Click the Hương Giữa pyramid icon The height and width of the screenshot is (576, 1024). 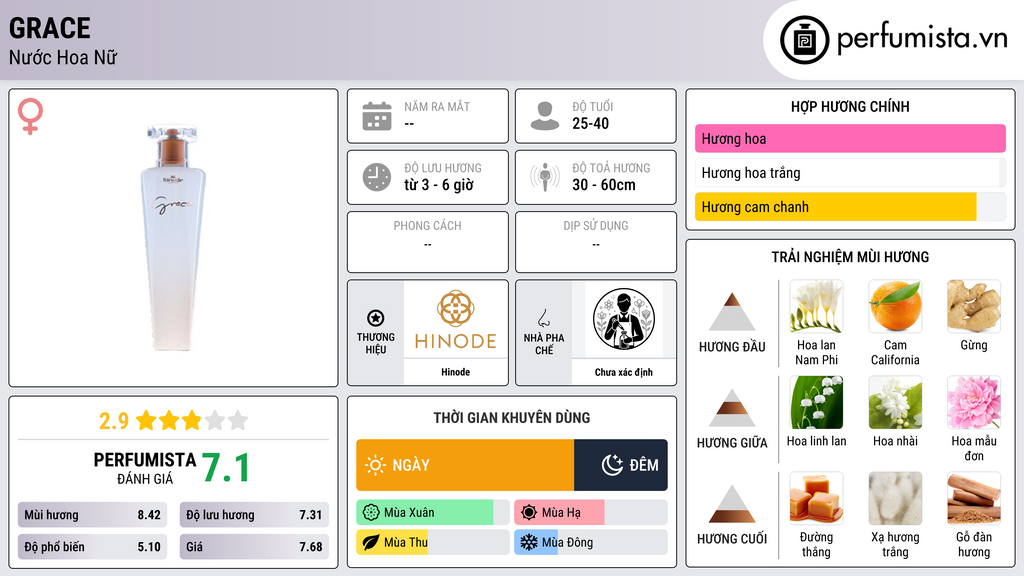coord(732,408)
